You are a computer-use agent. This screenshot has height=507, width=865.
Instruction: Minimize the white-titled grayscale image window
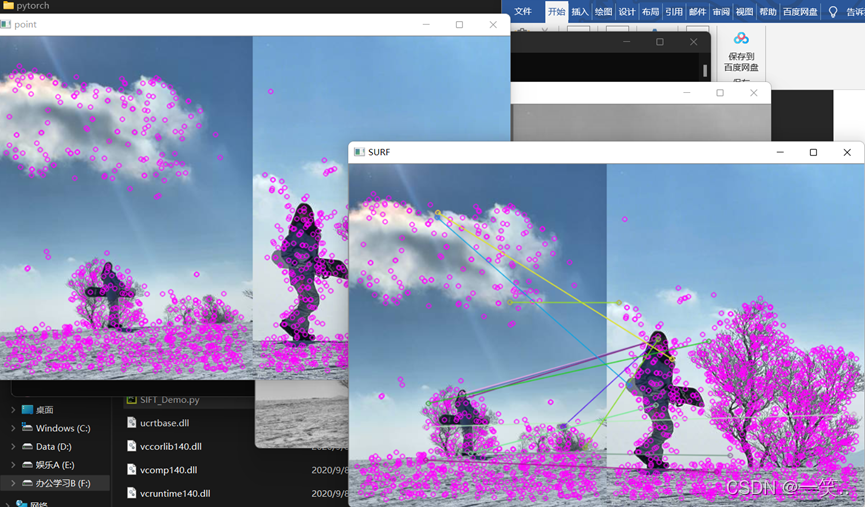point(687,93)
